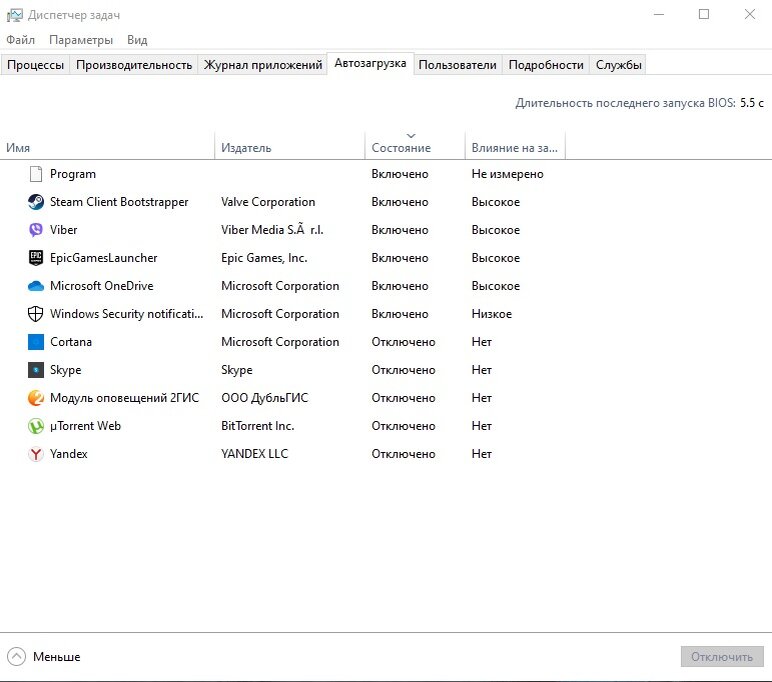
Task: Select the Epic Games, Inc. cell
Action: [x=264, y=258]
